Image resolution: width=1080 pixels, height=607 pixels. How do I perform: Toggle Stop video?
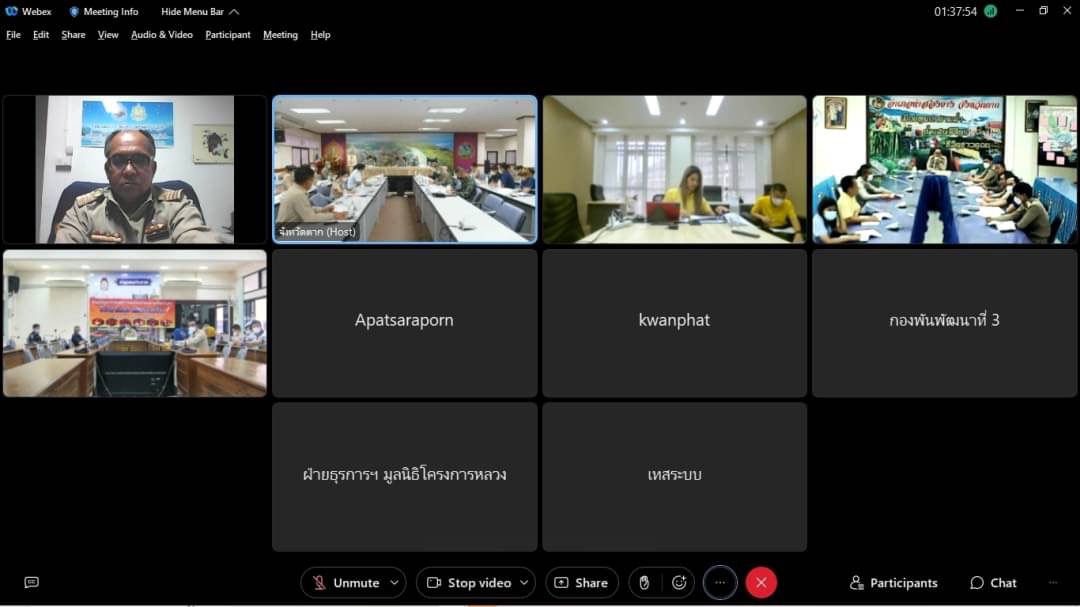point(470,583)
